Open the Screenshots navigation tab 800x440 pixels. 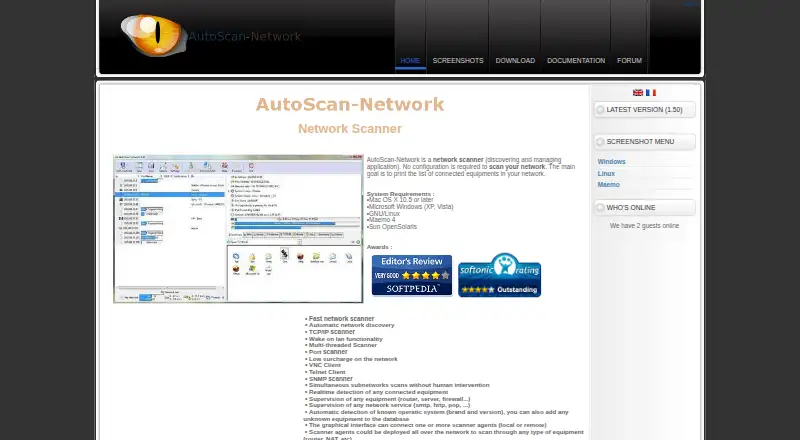tap(458, 60)
